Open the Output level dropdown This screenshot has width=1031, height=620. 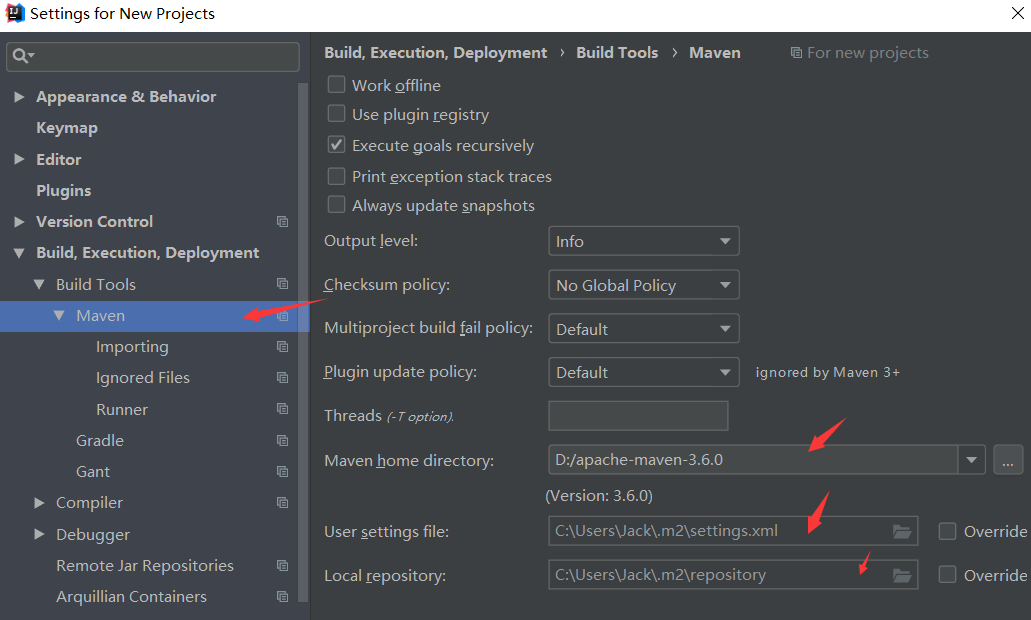[x=644, y=241]
